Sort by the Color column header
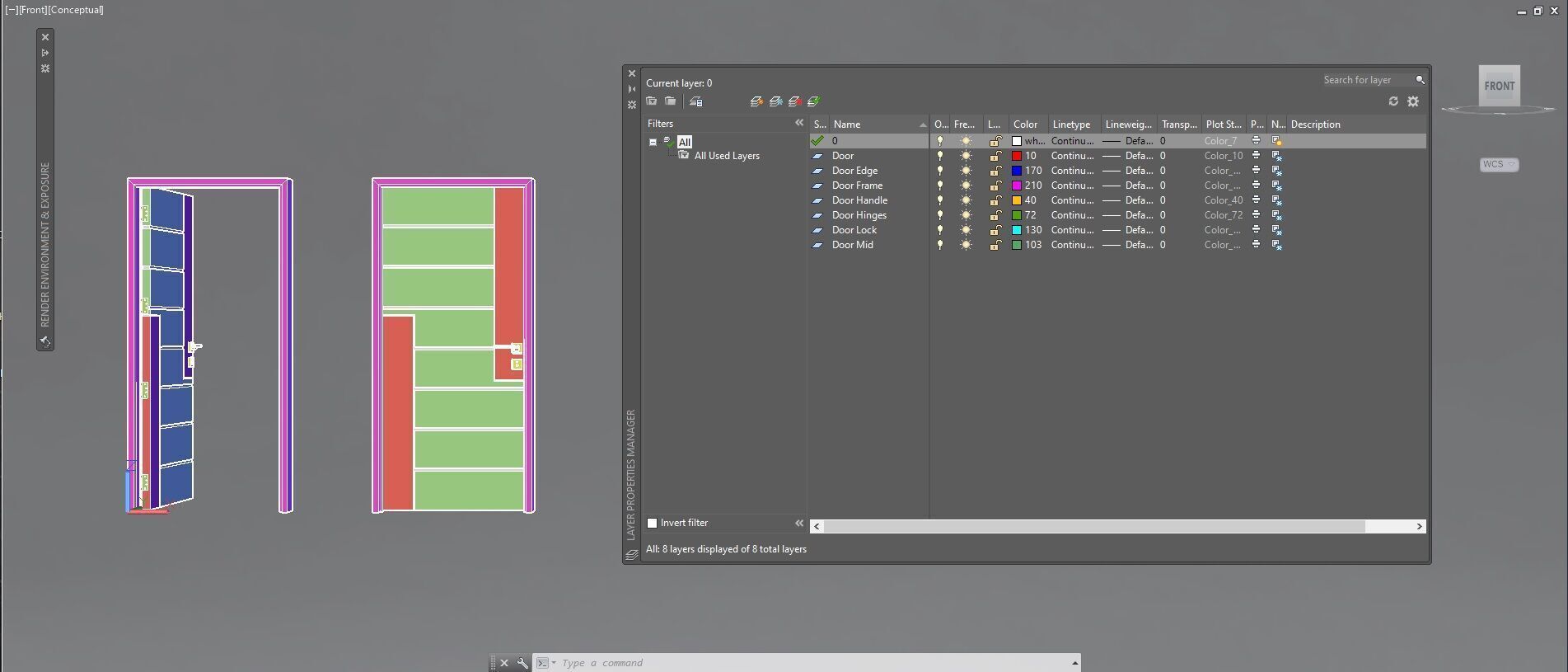Image resolution: width=1568 pixels, height=672 pixels. pos(1026,125)
